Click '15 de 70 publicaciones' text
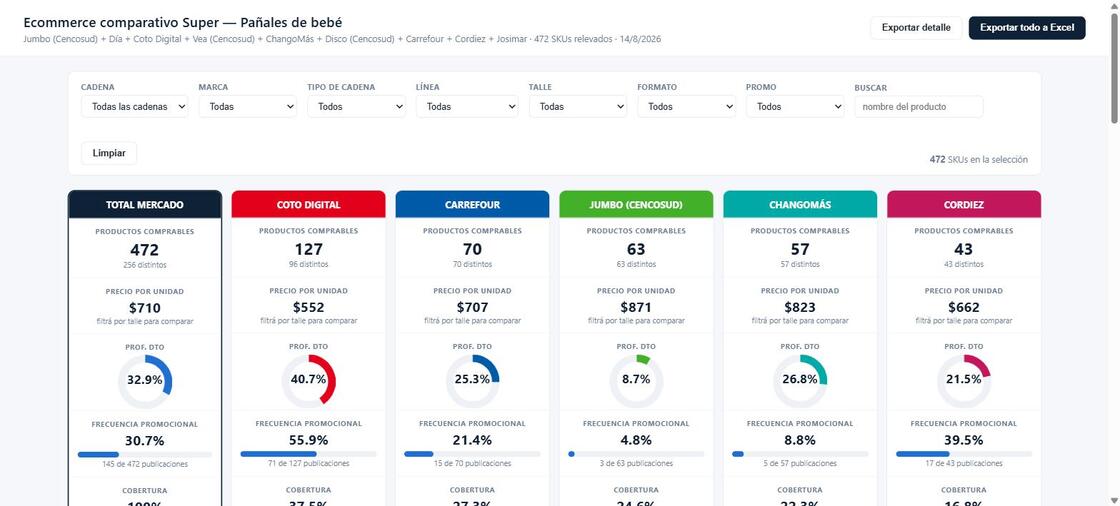The image size is (1120, 506). click(x=472, y=464)
